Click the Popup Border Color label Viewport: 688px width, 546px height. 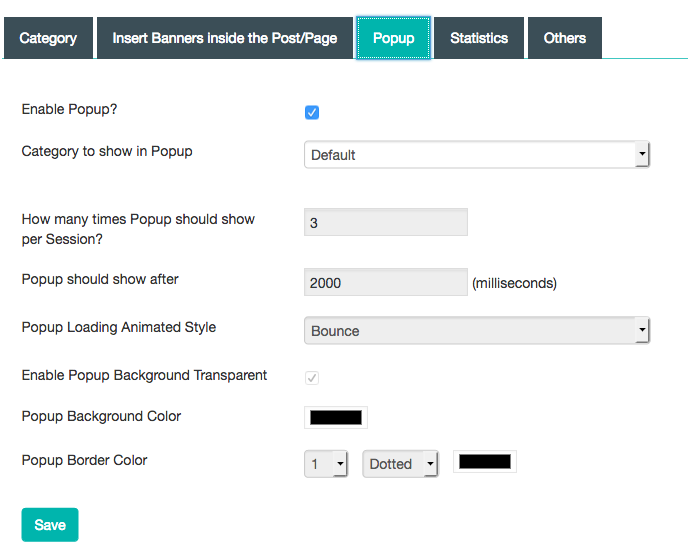pos(84,461)
